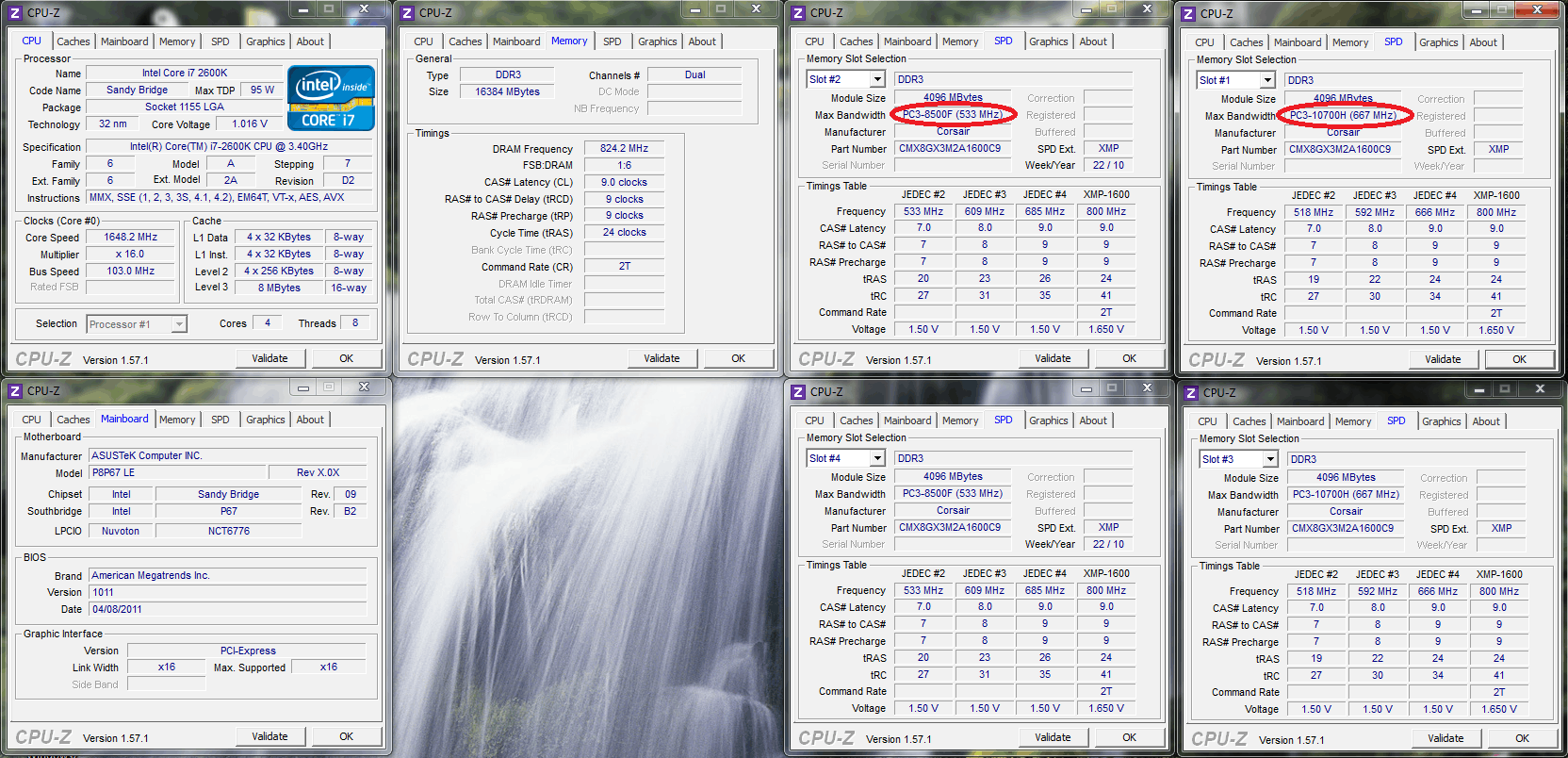Open Memory tab in the Motherboard window
Screen dimensions: 1568x758
point(177,420)
